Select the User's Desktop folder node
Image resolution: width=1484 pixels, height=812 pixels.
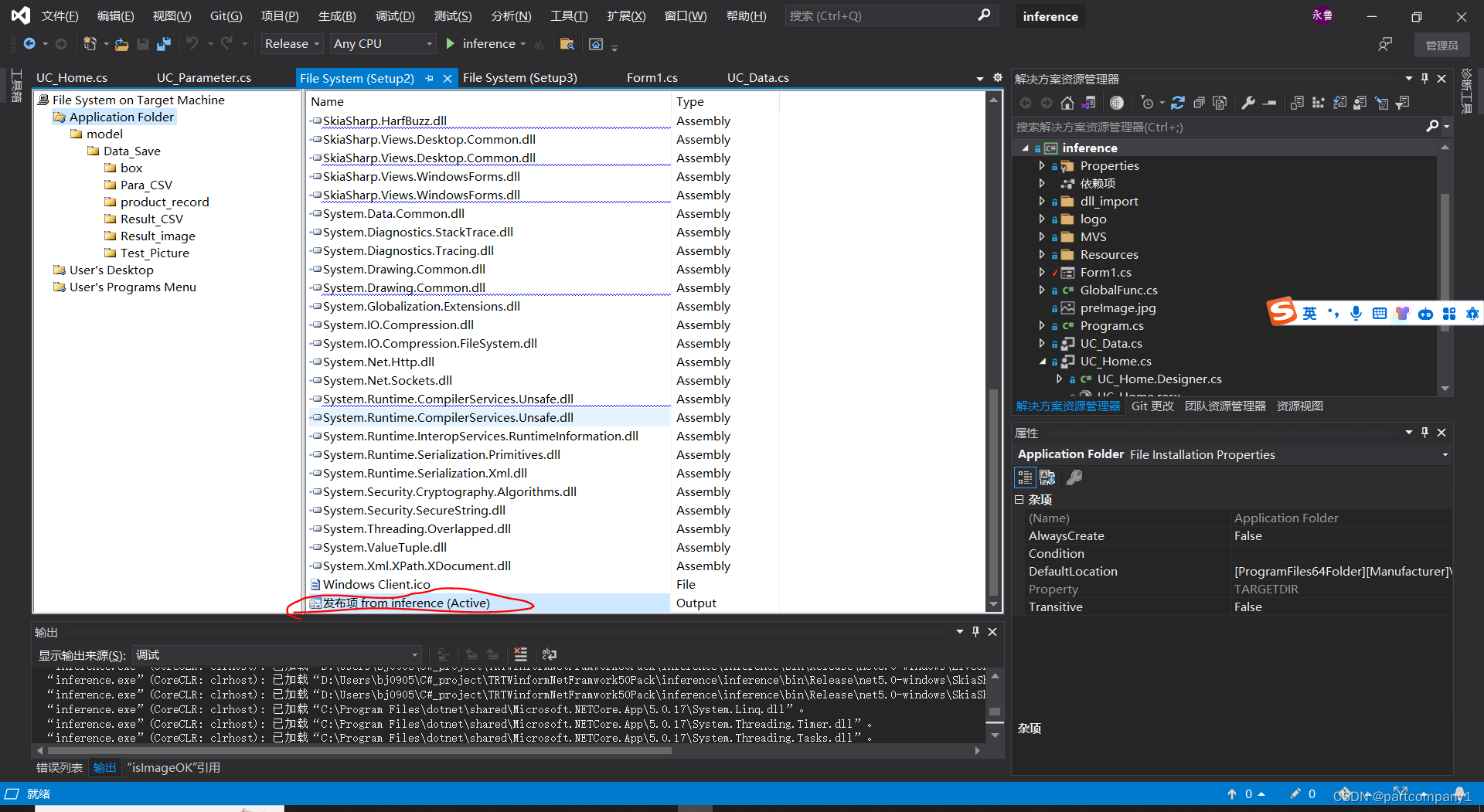tap(111, 270)
